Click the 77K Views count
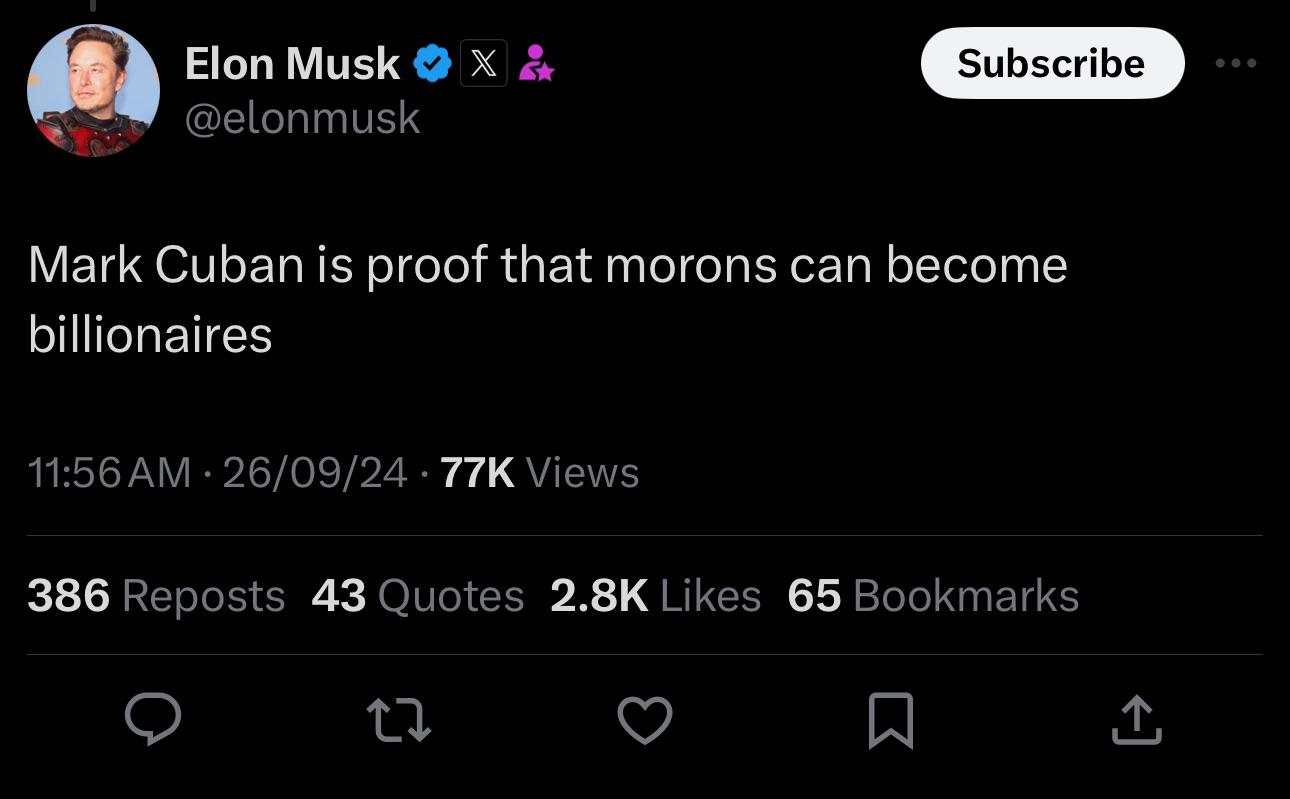The height and width of the screenshot is (799, 1290). [x=539, y=472]
